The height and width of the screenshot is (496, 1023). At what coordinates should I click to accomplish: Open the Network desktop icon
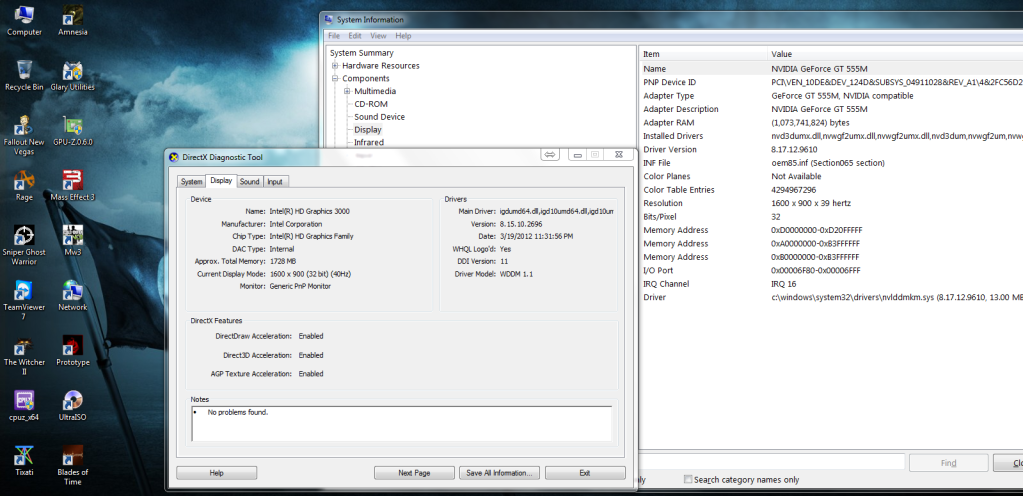72,295
